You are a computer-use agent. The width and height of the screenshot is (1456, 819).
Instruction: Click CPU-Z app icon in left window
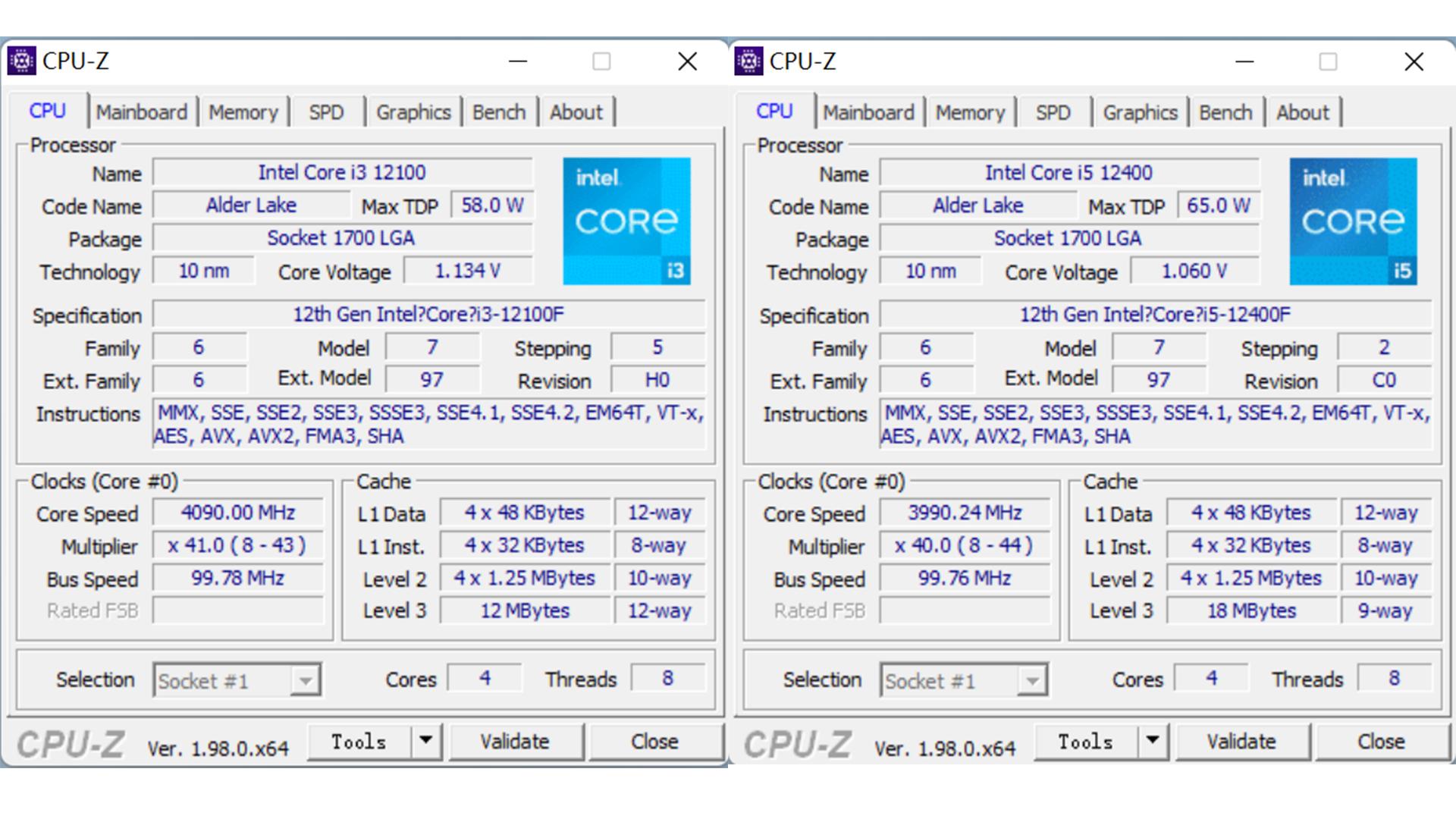click(21, 61)
